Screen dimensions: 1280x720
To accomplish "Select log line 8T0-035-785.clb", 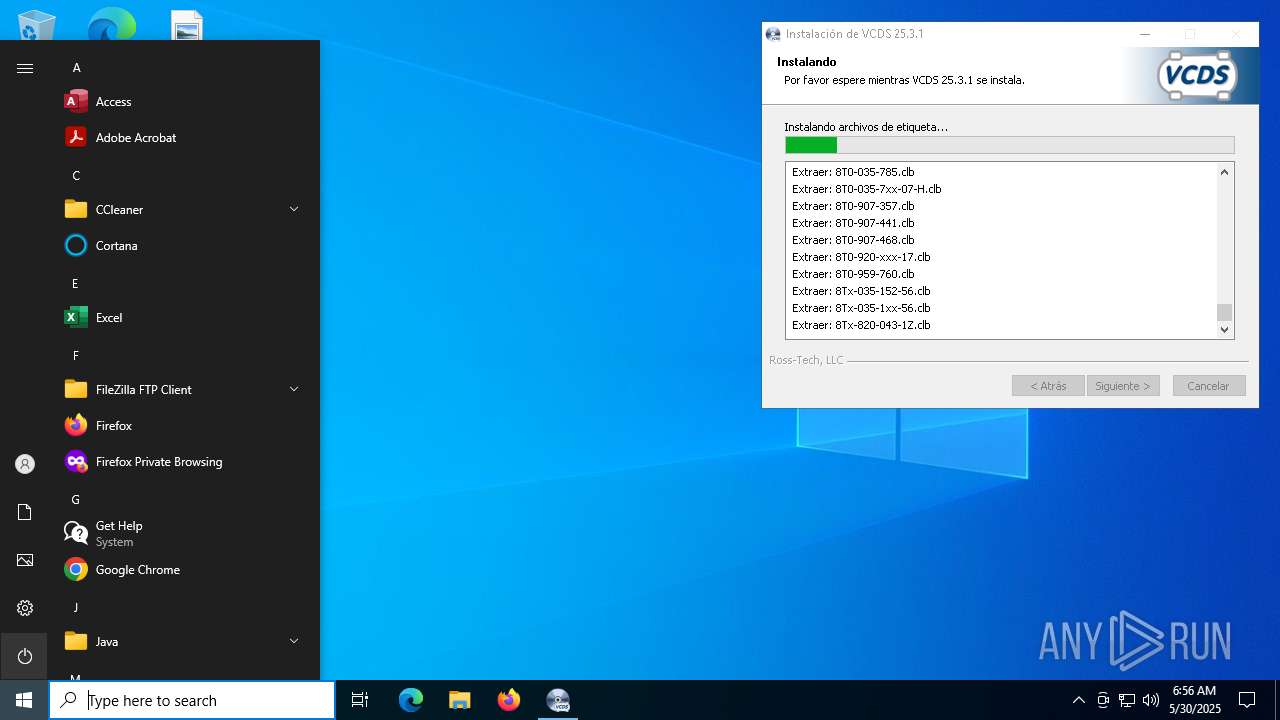I will click(x=853, y=172).
